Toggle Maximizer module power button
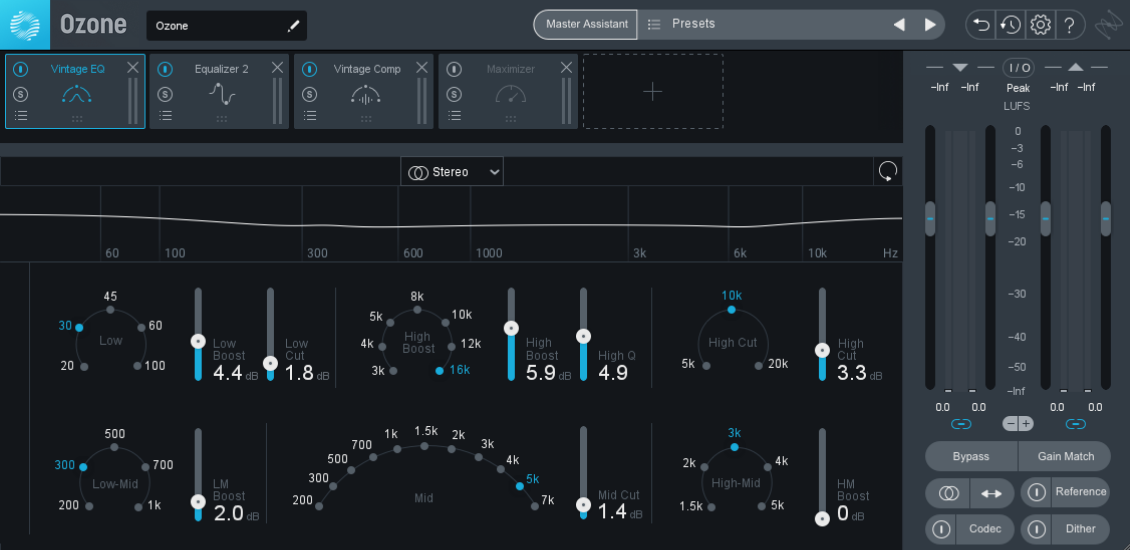Screen dimensions: 1130x550 [453, 69]
